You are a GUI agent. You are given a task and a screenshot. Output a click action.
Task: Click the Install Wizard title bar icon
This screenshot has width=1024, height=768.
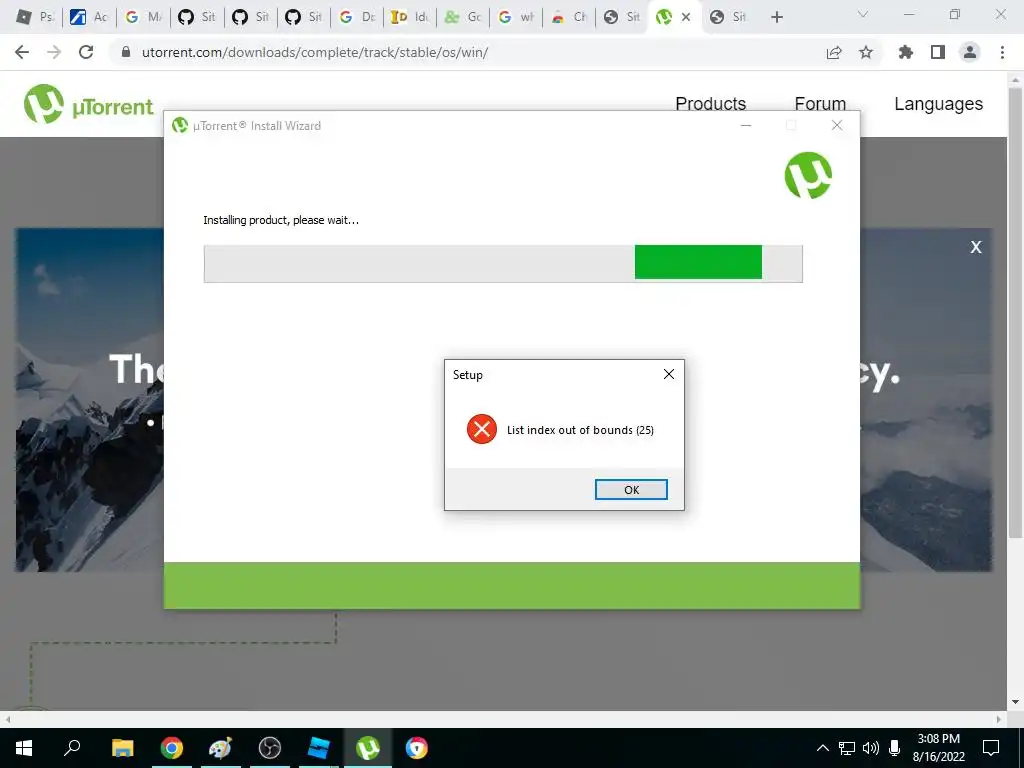180,125
